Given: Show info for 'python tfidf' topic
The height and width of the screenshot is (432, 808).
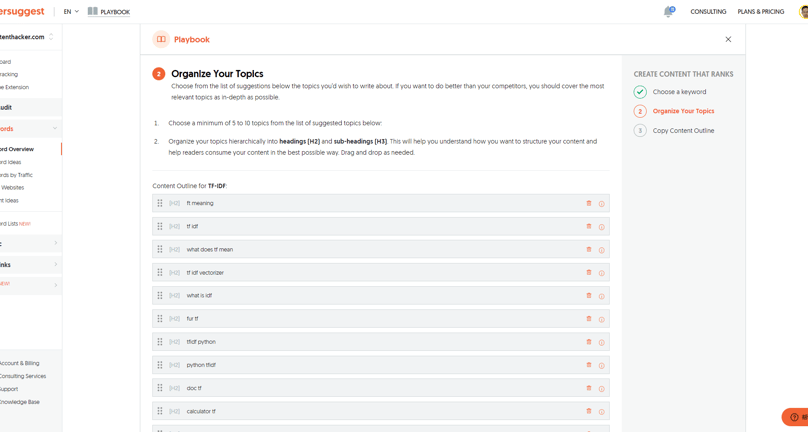Looking at the screenshot, I should click(601, 365).
